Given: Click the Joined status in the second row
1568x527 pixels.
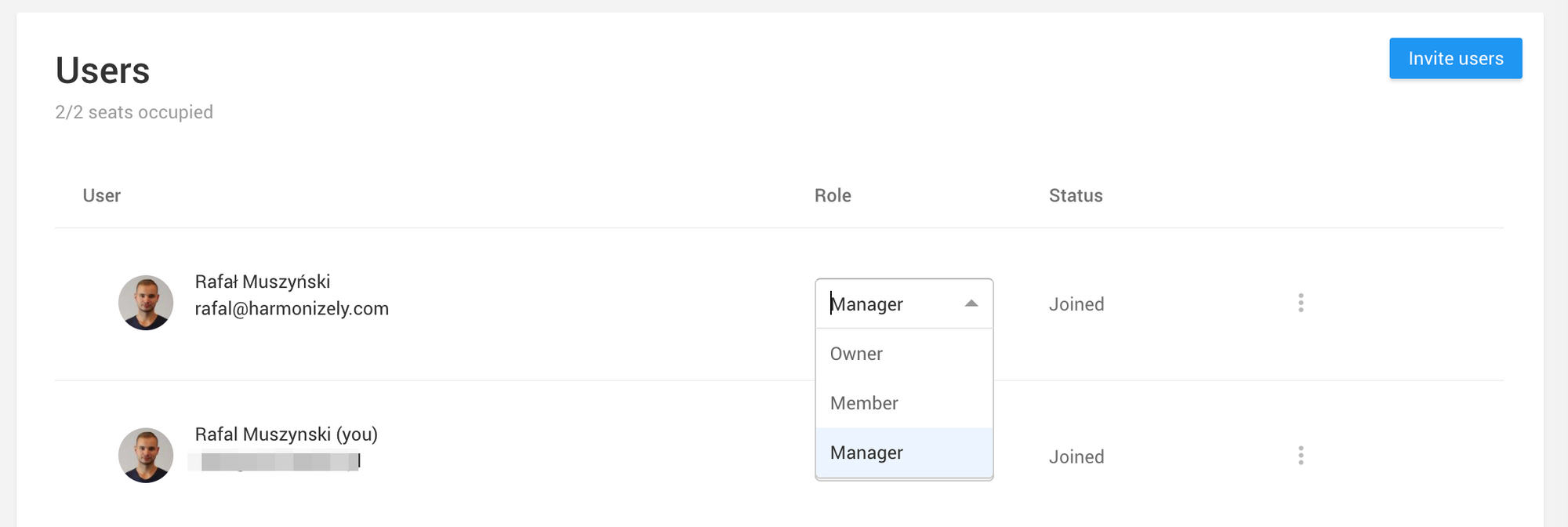Looking at the screenshot, I should point(1076,456).
